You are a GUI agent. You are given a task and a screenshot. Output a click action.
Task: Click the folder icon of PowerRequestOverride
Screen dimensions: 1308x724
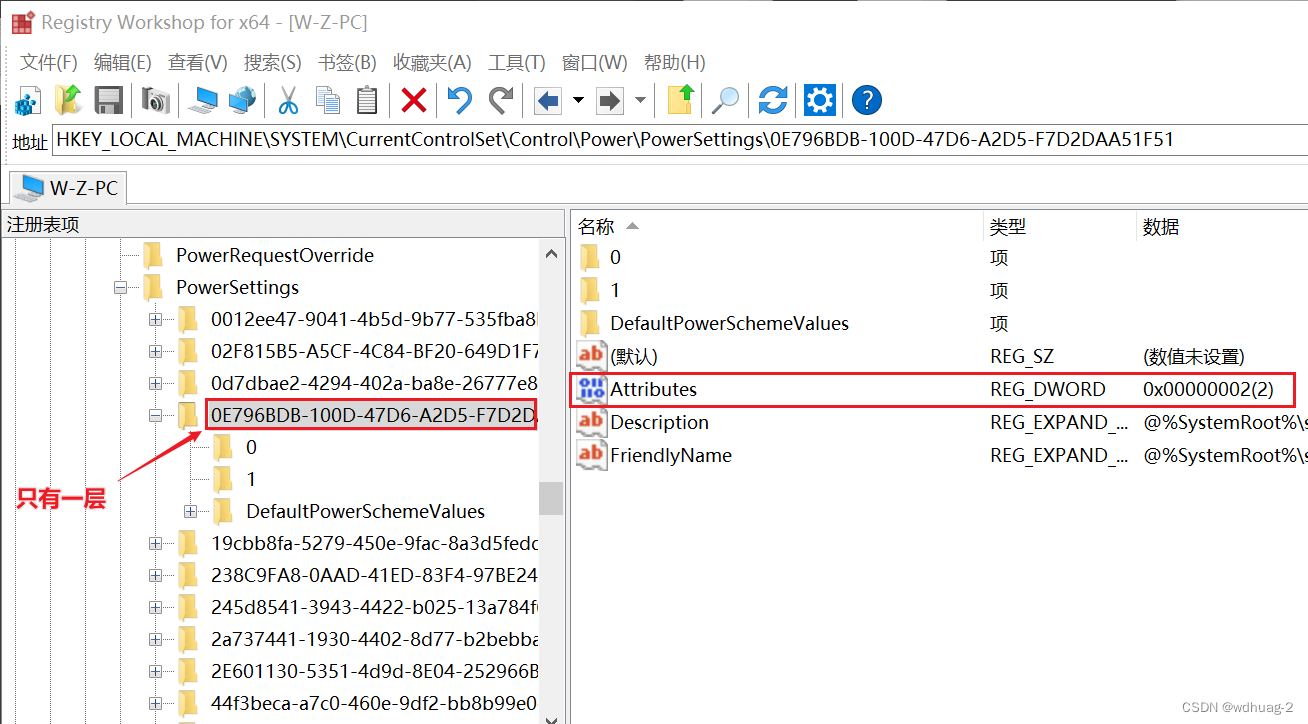(x=153, y=255)
